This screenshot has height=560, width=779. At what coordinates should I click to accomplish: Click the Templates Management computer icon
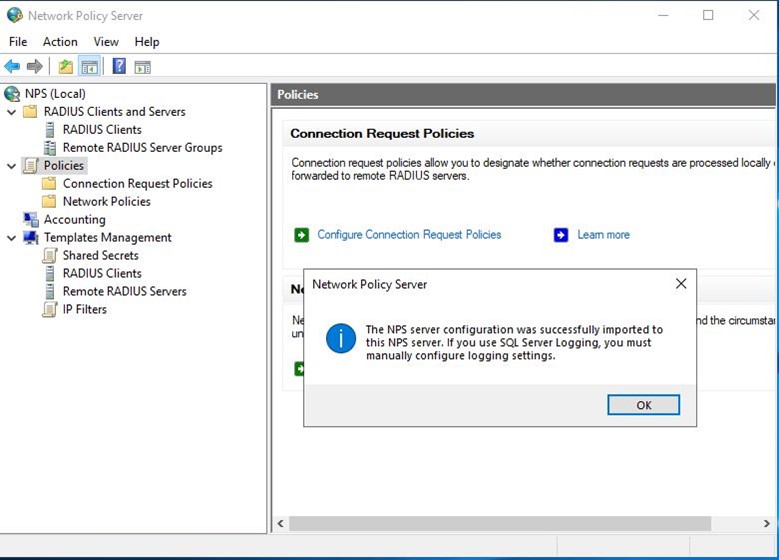pos(31,238)
